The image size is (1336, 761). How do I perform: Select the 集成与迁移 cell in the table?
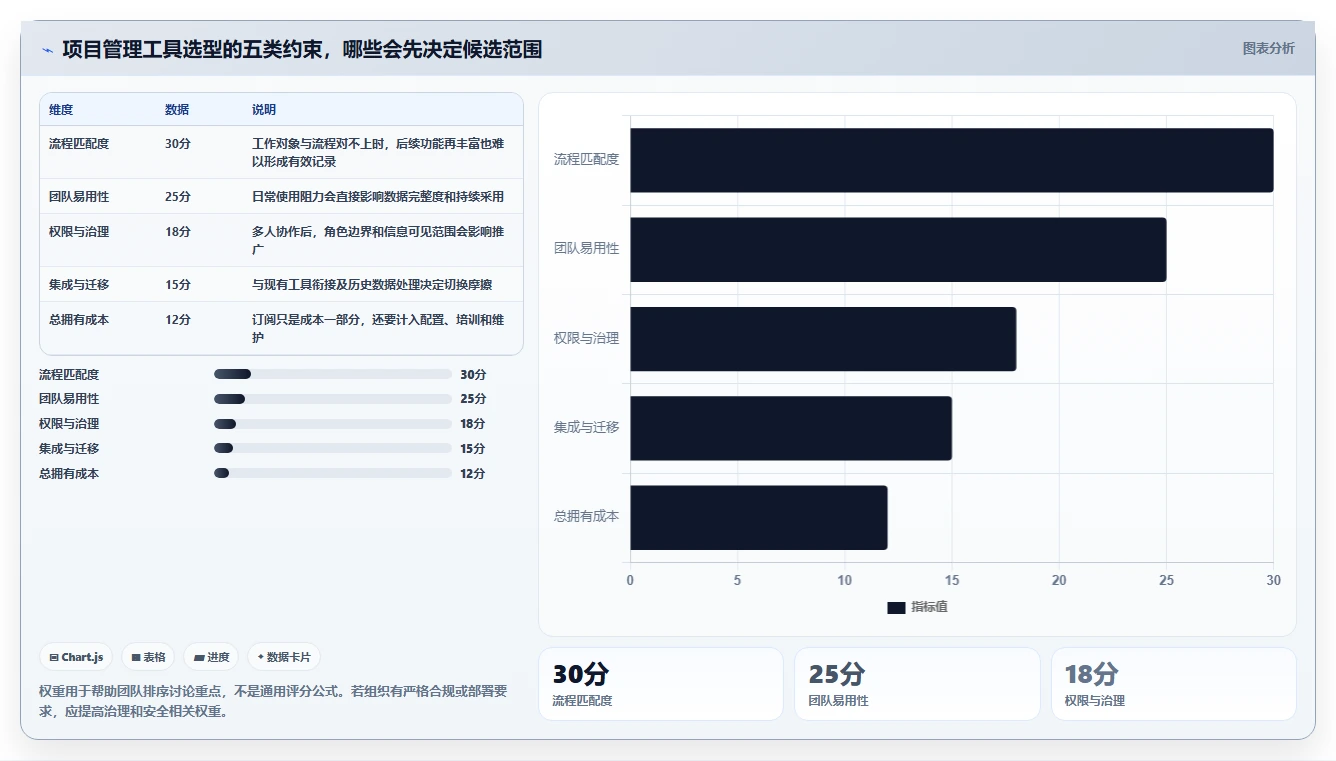(79, 285)
